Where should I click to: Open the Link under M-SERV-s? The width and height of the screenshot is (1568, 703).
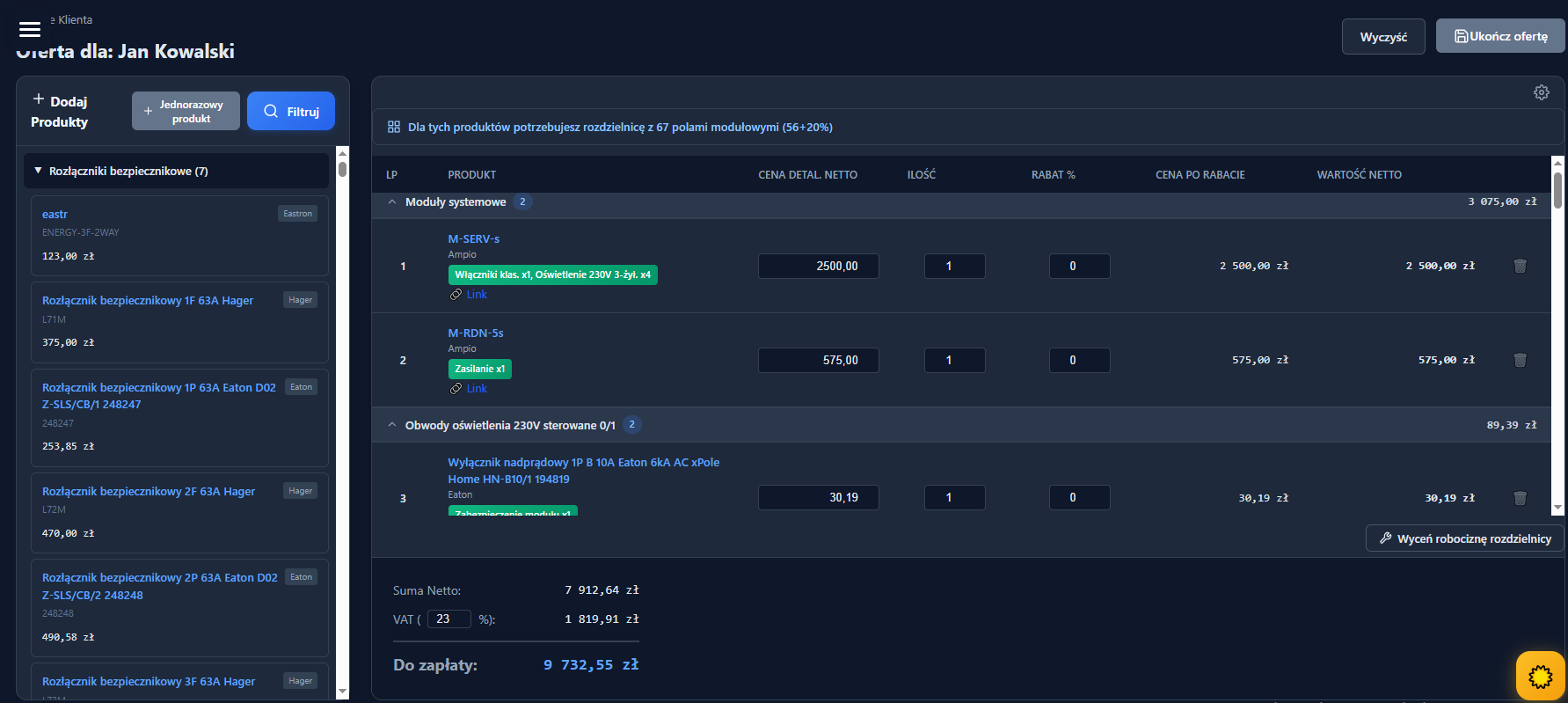point(476,295)
